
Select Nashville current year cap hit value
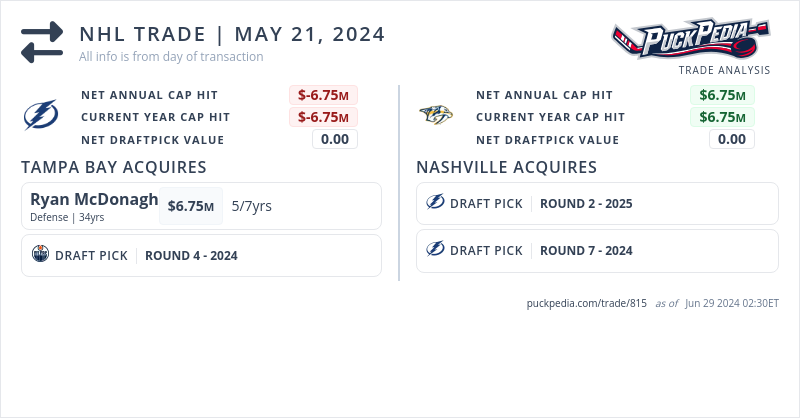coord(722,117)
